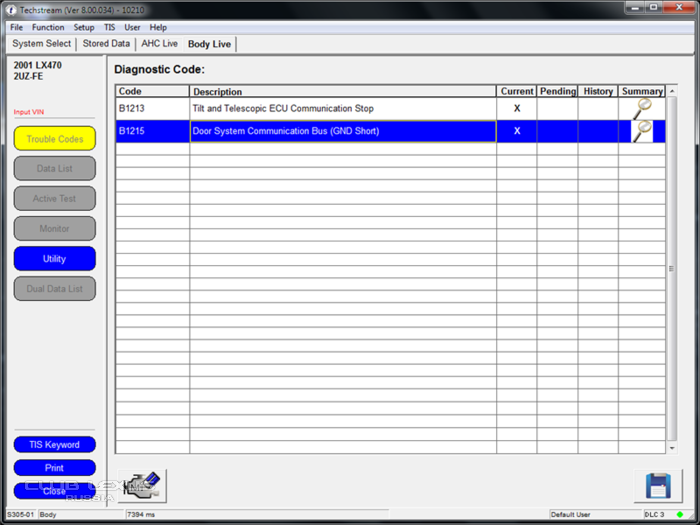Switch to the System Select tab
The height and width of the screenshot is (525, 700).
pyautogui.click(x=42, y=44)
